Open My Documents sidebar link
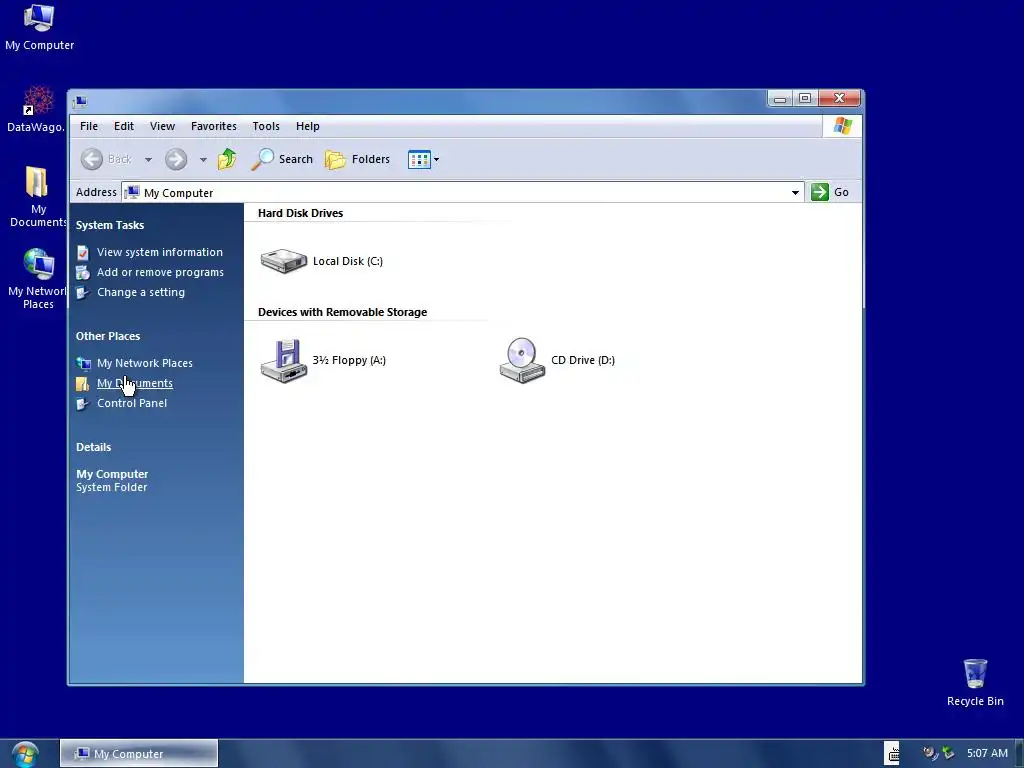This screenshot has height=768, width=1024. click(135, 383)
